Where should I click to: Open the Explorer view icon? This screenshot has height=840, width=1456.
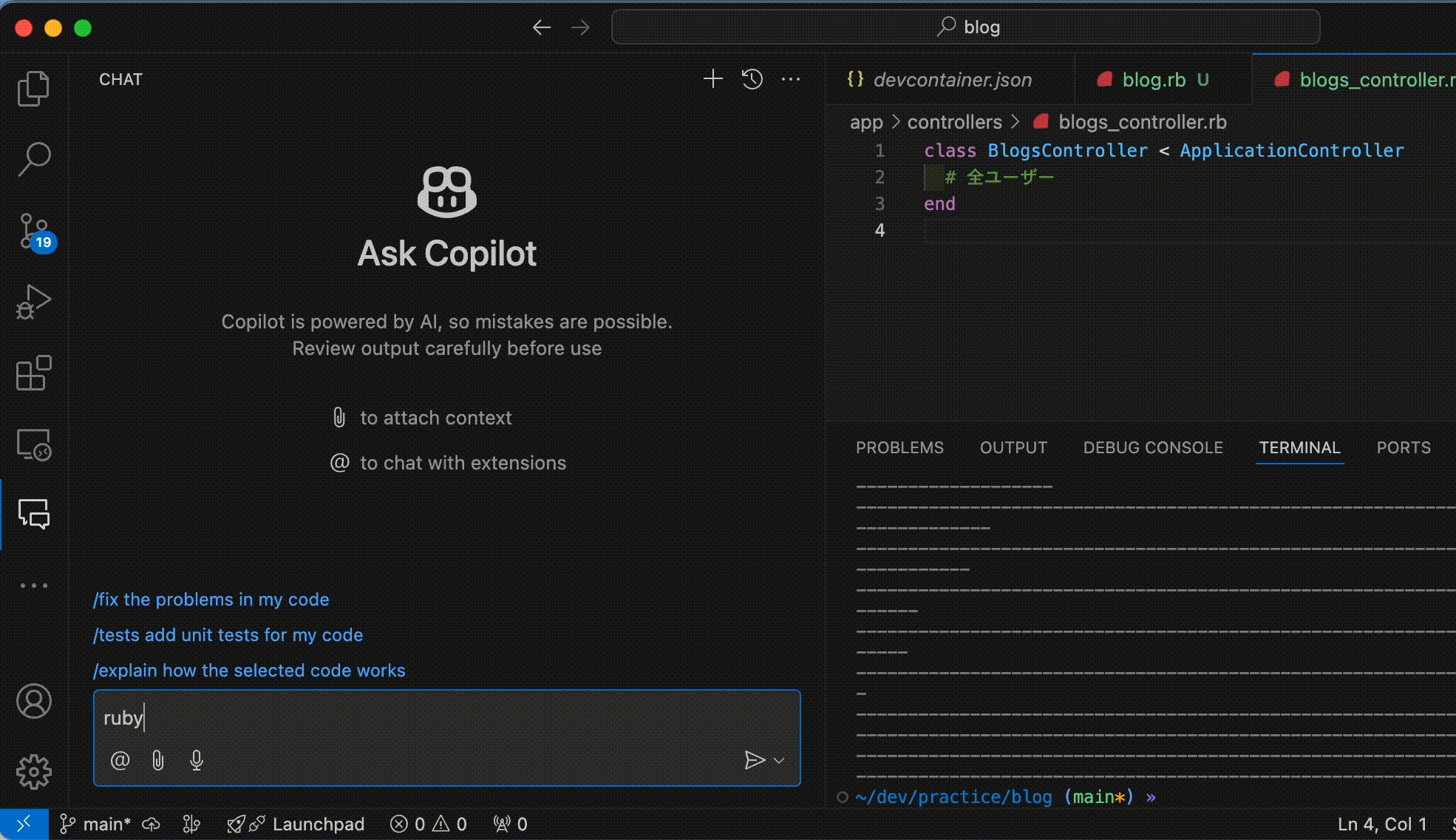tap(33, 89)
